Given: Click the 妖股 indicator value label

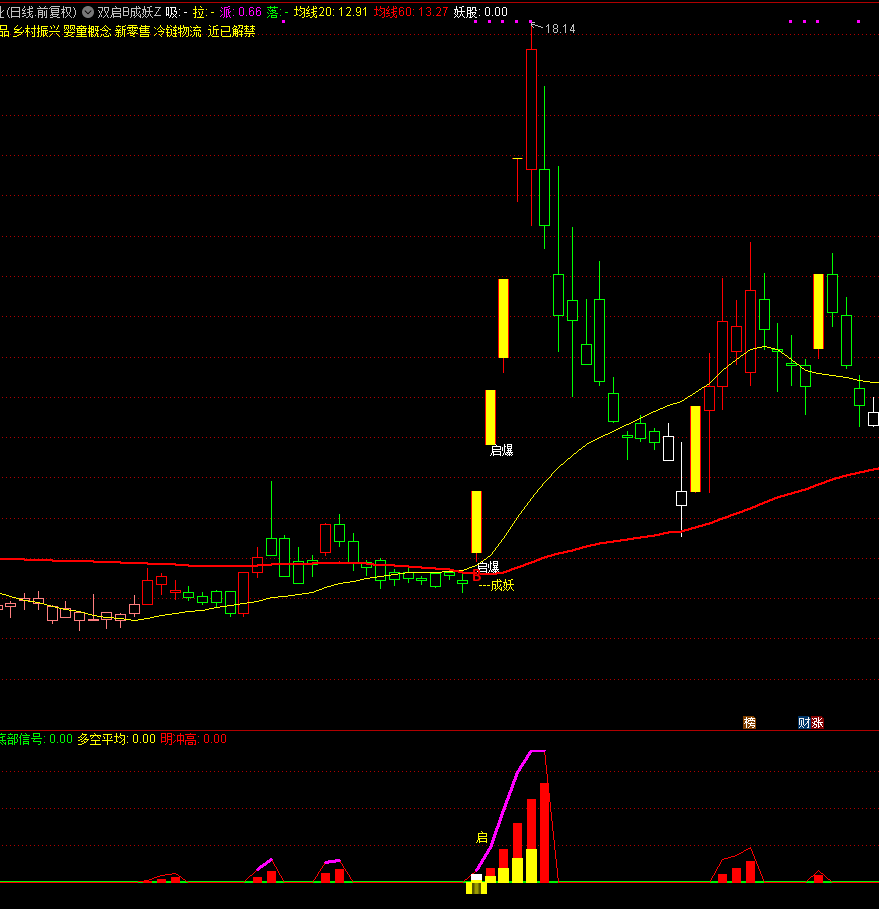Looking at the screenshot, I should click(x=480, y=12).
